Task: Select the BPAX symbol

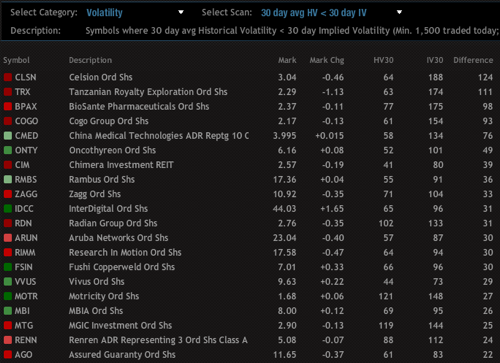Action: pos(26,107)
